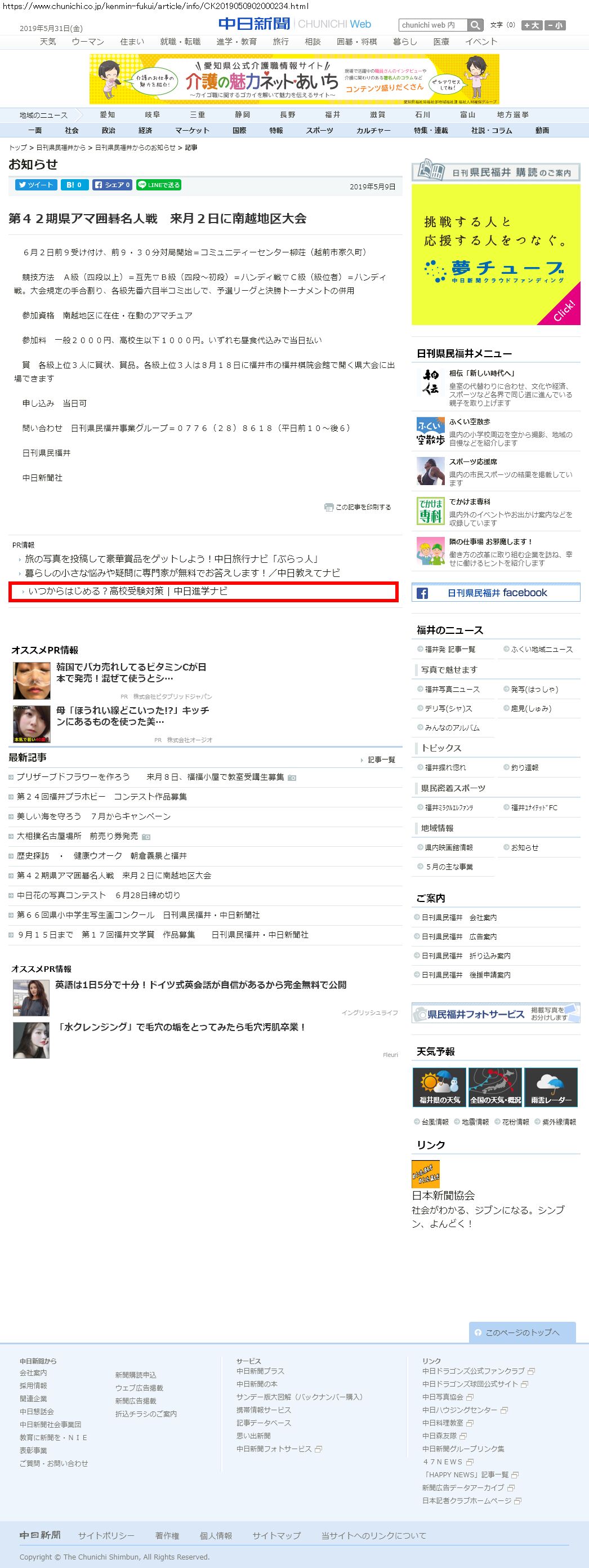Open スポーツ section in news bar
This screenshot has height=1568, width=589.
319,130
